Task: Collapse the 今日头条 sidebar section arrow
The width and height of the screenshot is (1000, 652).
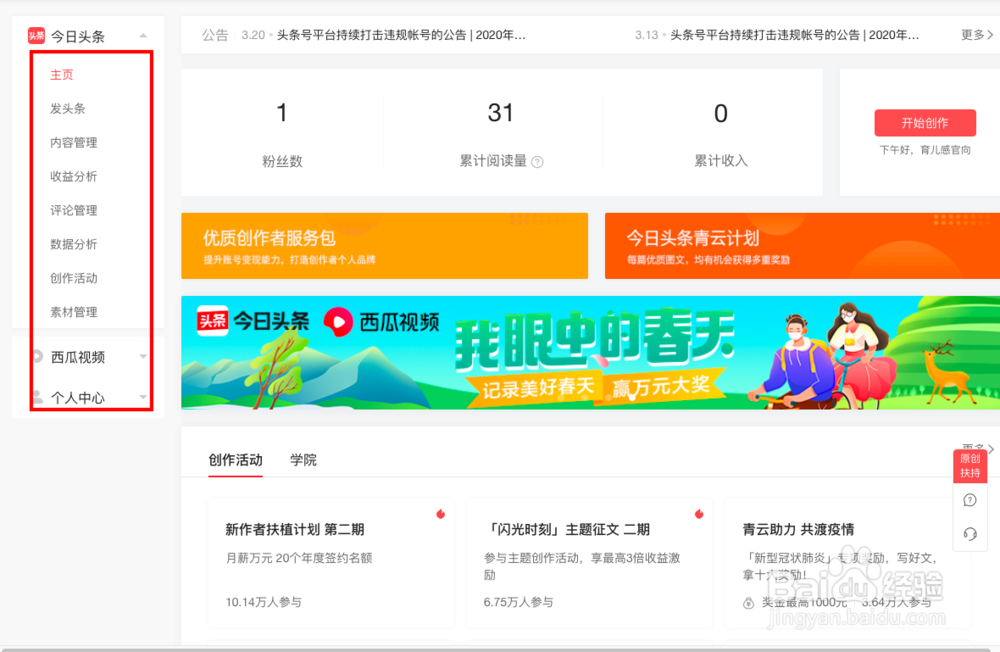Action: pos(143,36)
